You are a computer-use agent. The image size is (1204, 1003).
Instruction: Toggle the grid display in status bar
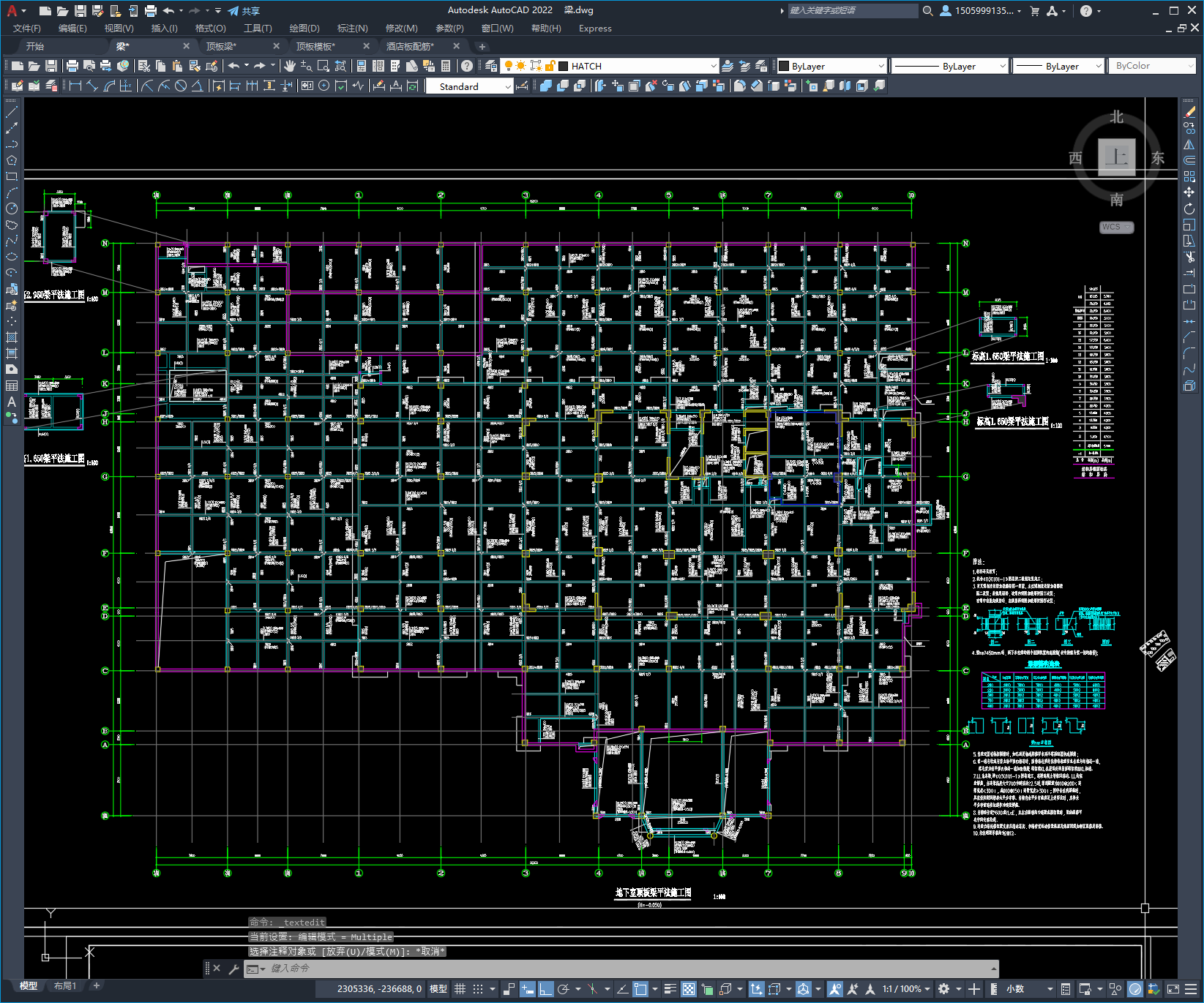pos(460,988)
